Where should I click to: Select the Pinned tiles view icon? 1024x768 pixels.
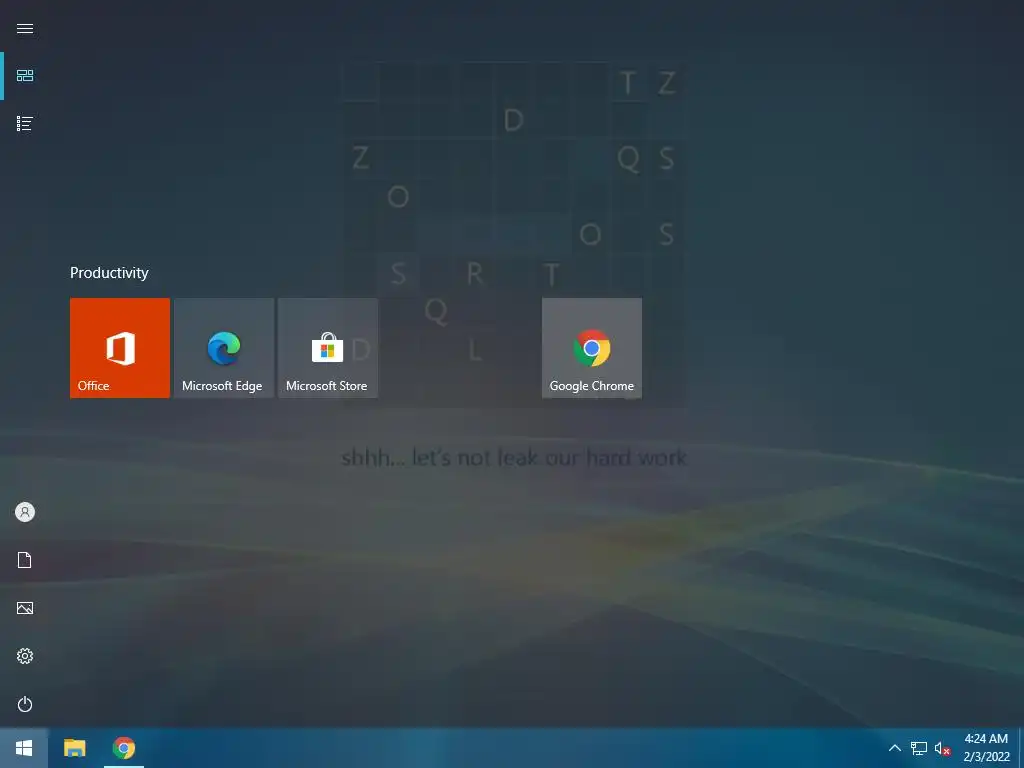coord(25,76)
